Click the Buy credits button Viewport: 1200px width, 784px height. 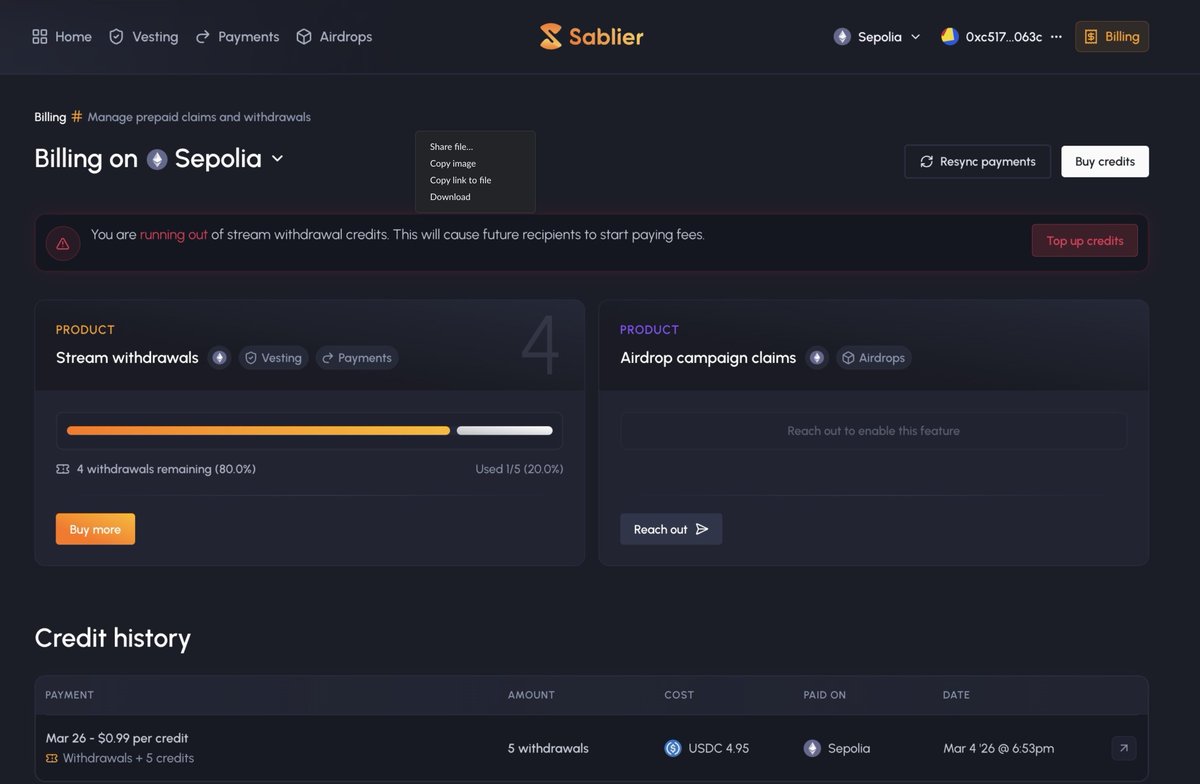(1105, 162)
